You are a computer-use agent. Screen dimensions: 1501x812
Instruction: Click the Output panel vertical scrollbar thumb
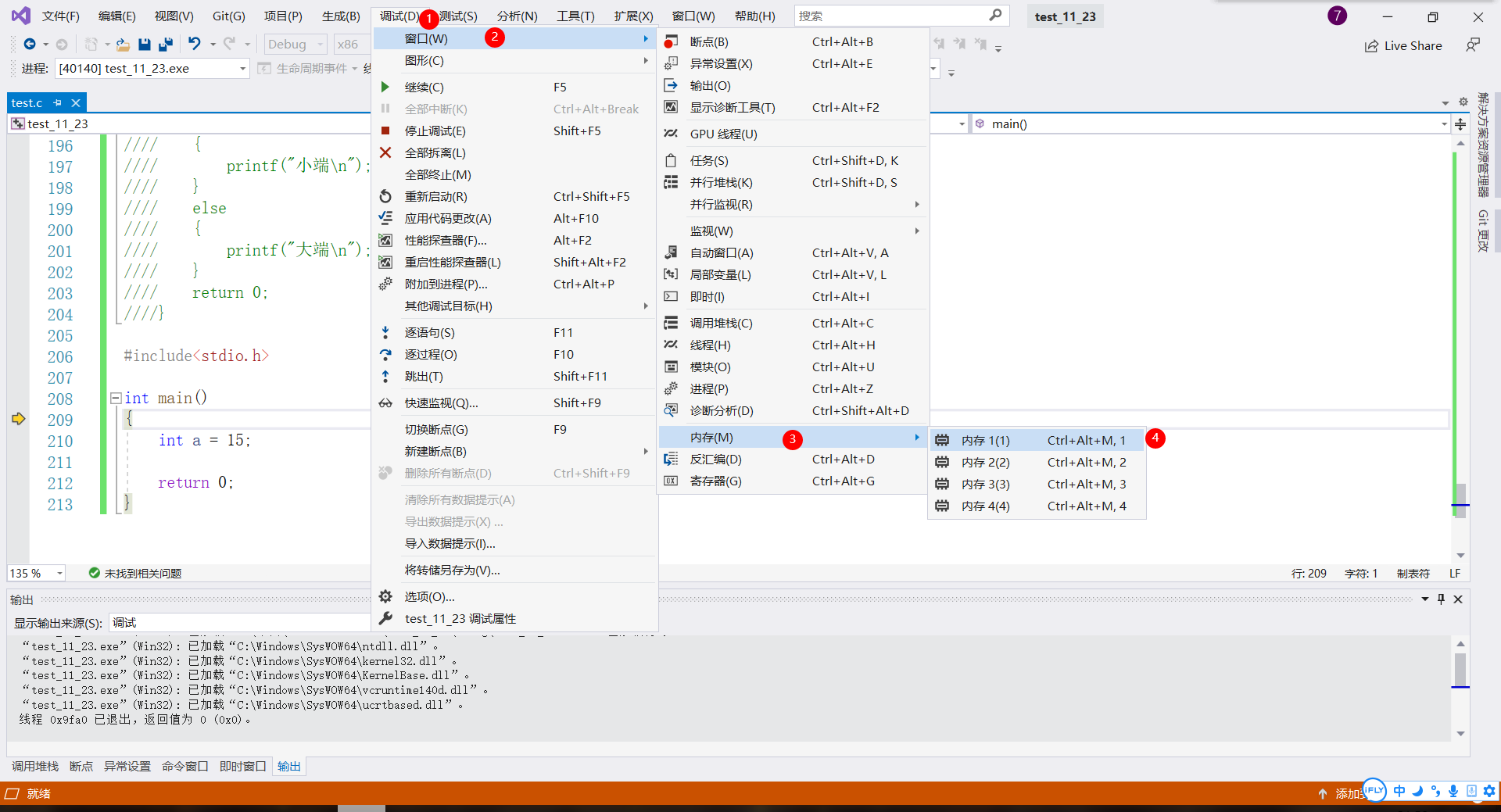[x=1460, y=669]
